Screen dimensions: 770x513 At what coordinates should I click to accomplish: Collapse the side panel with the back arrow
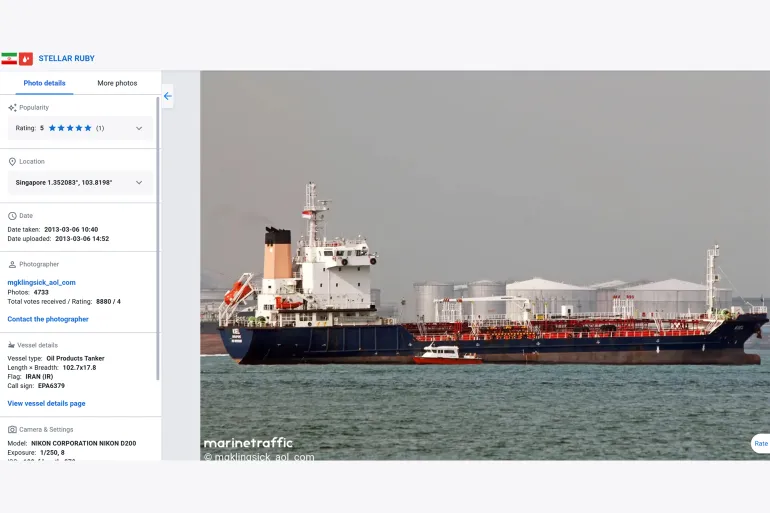[x=167, y=96]
